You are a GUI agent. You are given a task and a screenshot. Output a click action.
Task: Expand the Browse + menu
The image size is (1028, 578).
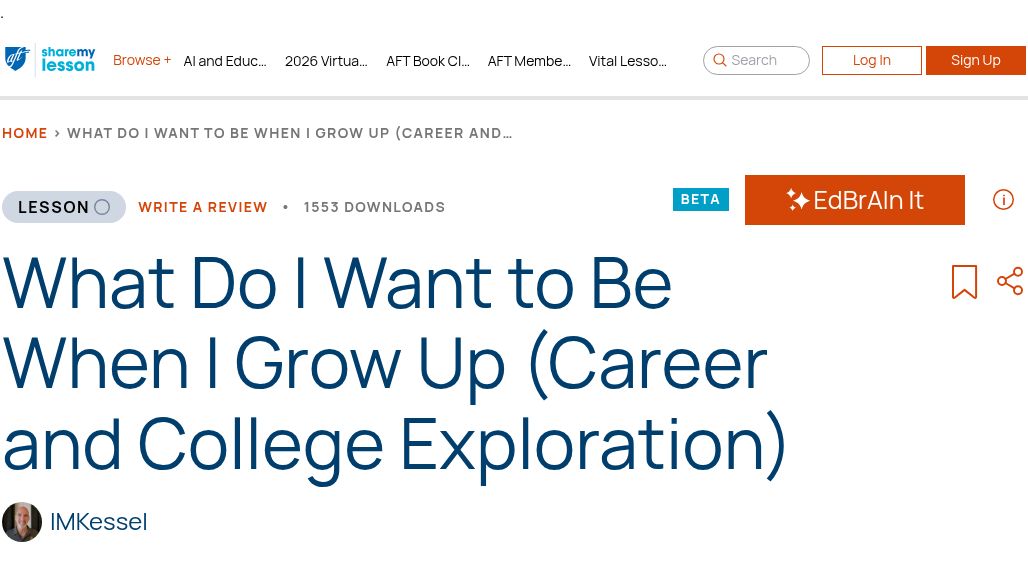[x=141, y=60]
